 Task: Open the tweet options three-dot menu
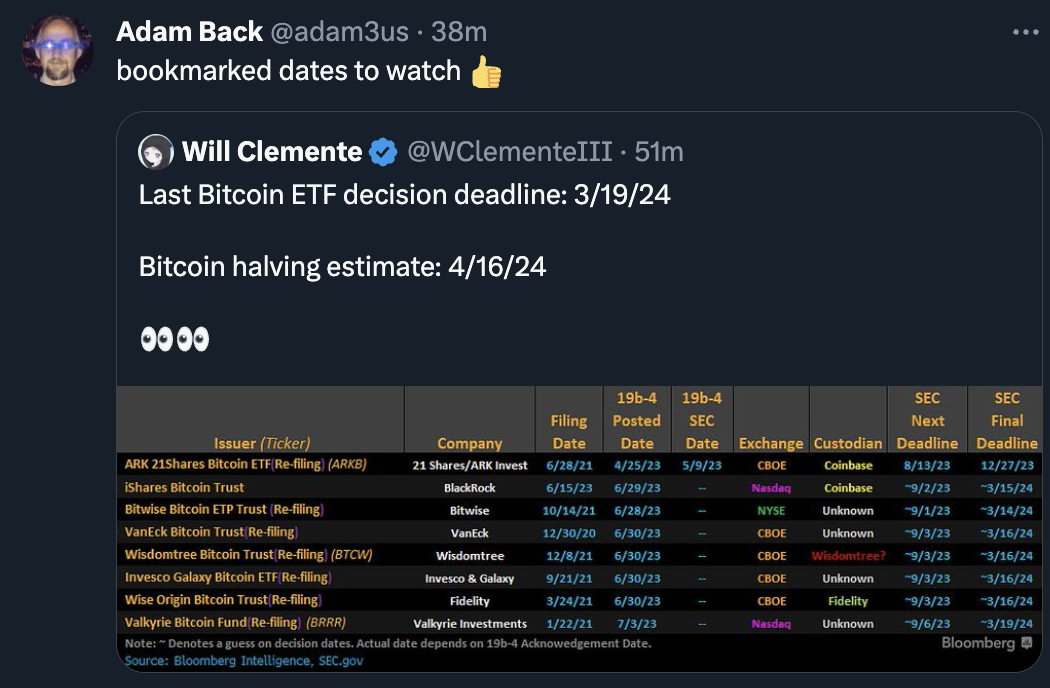1025,30
